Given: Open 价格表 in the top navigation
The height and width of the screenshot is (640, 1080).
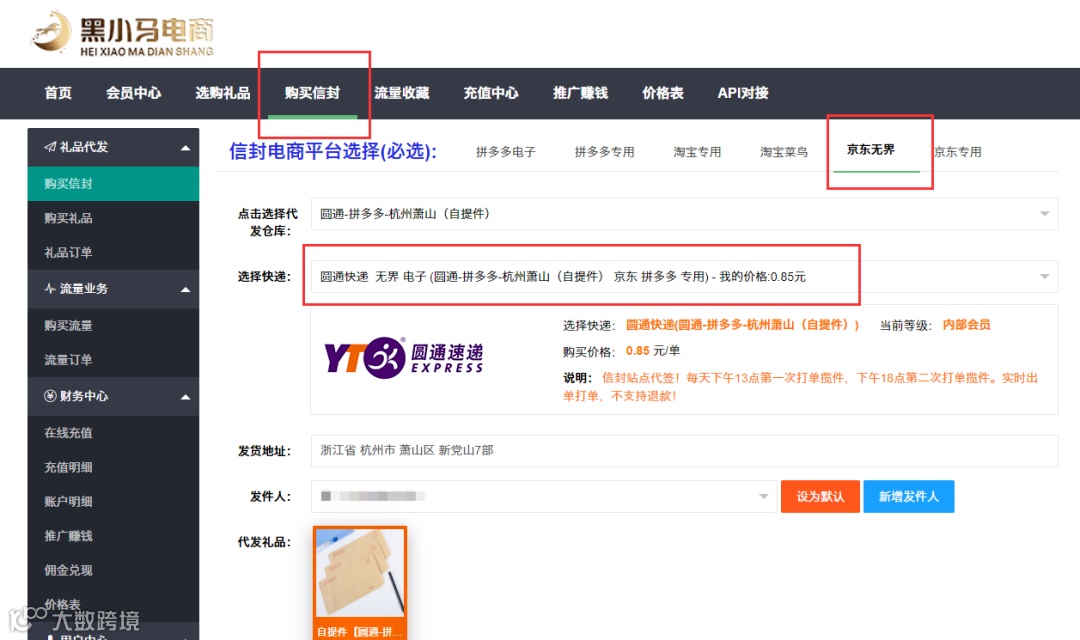Looking at the screenshot, I should pyautogui.click(x=663, y=93).
